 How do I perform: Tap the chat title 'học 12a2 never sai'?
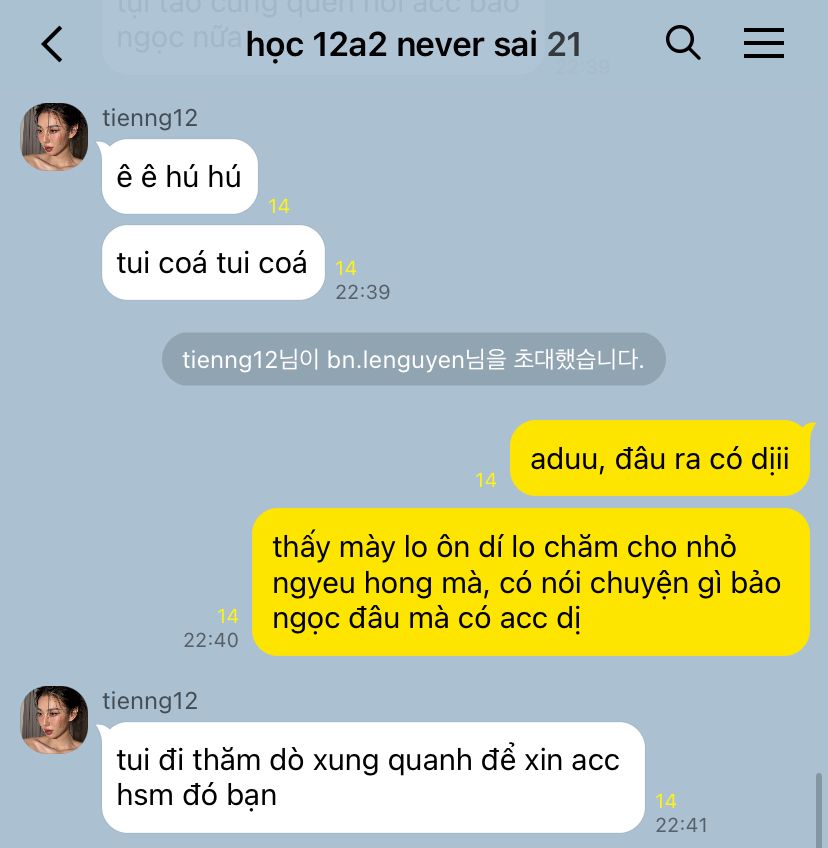tap(392, 44)
